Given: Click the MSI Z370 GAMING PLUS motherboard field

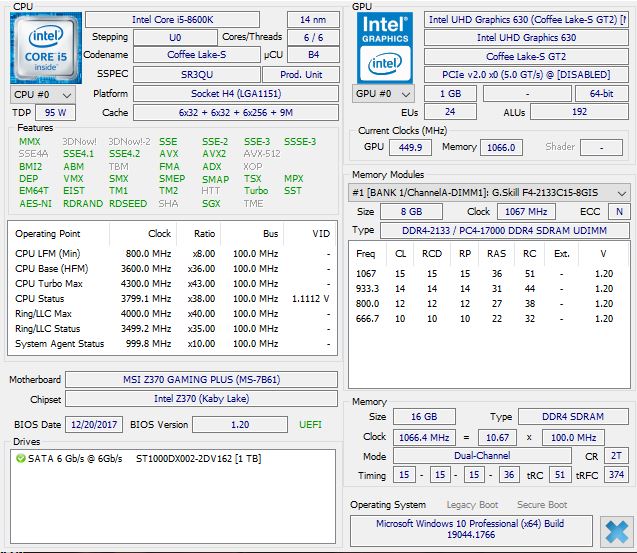Looking at the screenshot, I should point(202,380).
